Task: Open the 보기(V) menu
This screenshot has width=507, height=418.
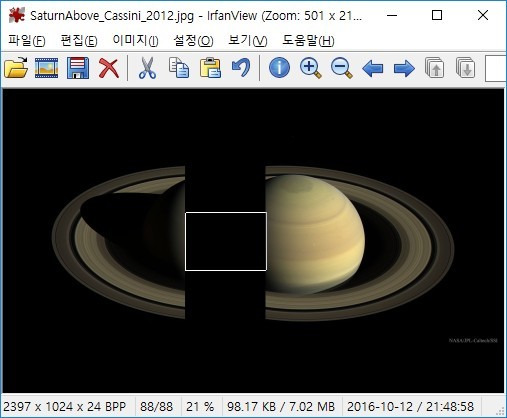Action: click(248, 41)
